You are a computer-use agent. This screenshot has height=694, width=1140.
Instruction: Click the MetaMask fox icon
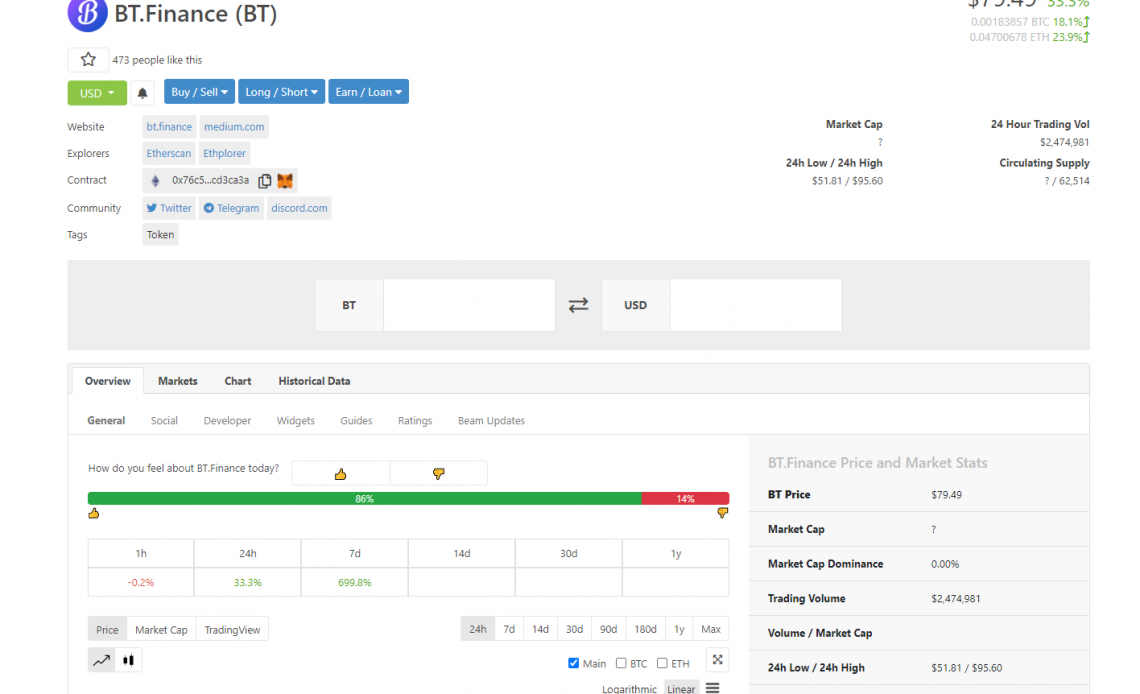tap(285, 181)
